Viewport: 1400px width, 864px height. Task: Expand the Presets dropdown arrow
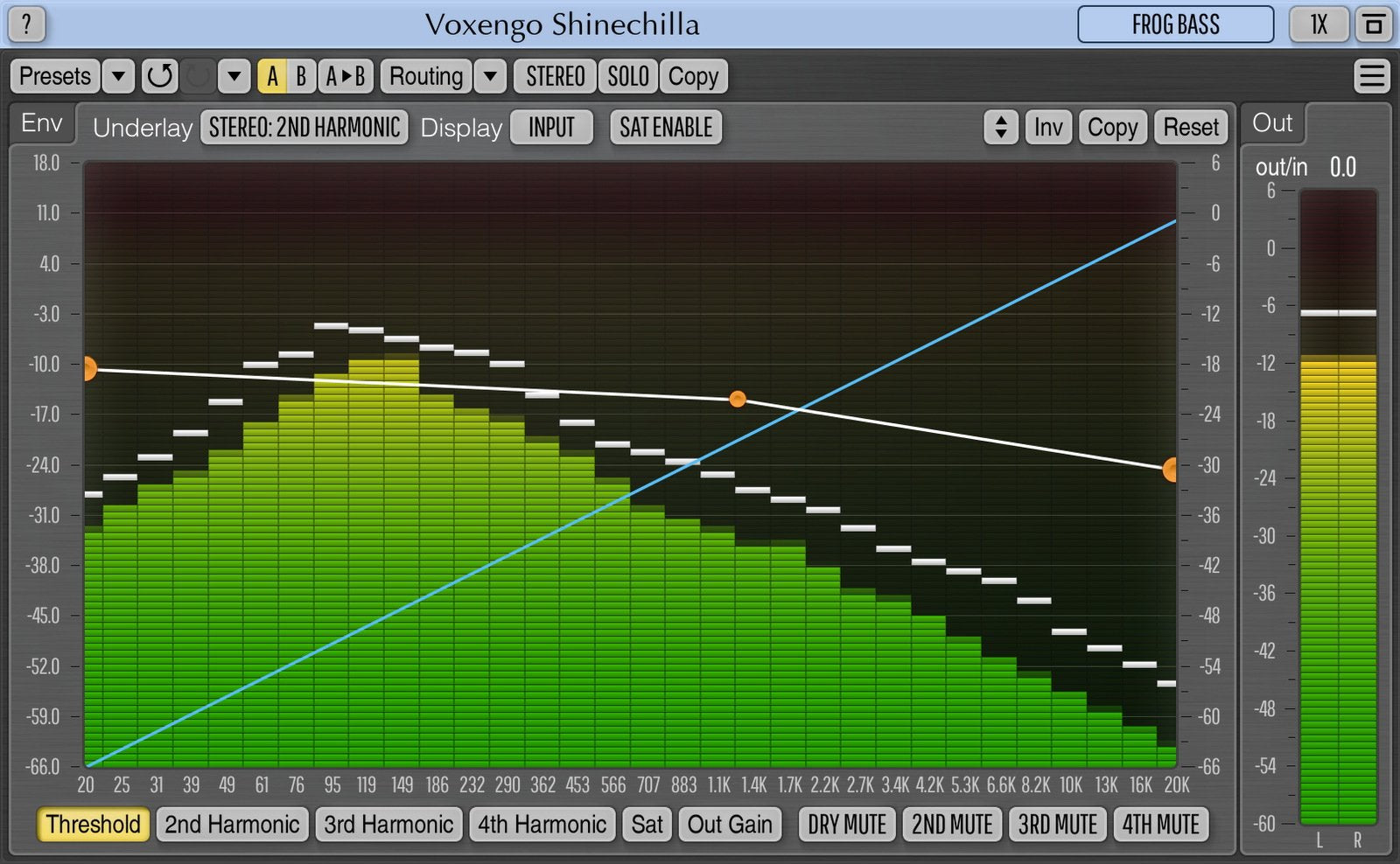[118, 76]
